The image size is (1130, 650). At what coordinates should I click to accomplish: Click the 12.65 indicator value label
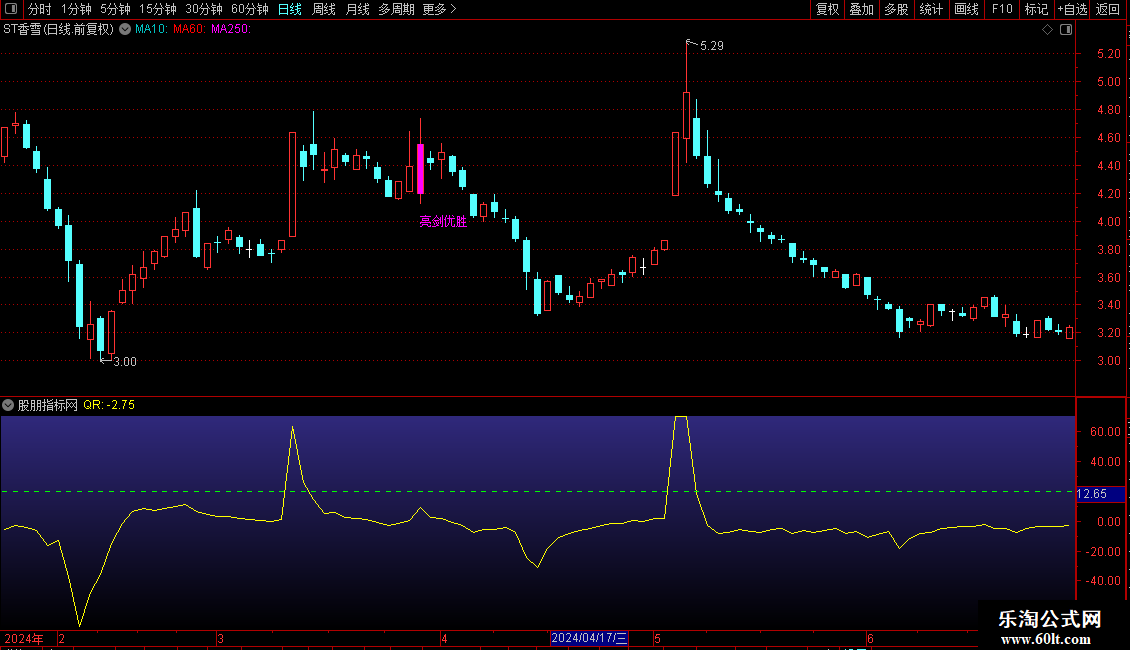click(1100, 494)
